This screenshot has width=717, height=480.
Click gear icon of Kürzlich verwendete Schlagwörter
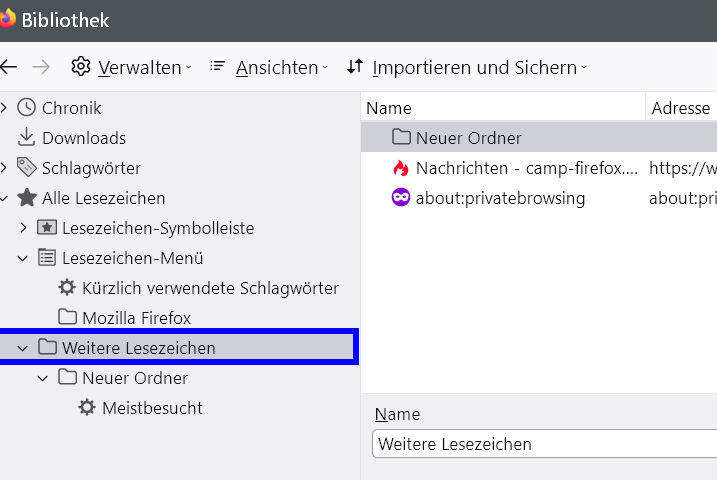coord(67,288)
